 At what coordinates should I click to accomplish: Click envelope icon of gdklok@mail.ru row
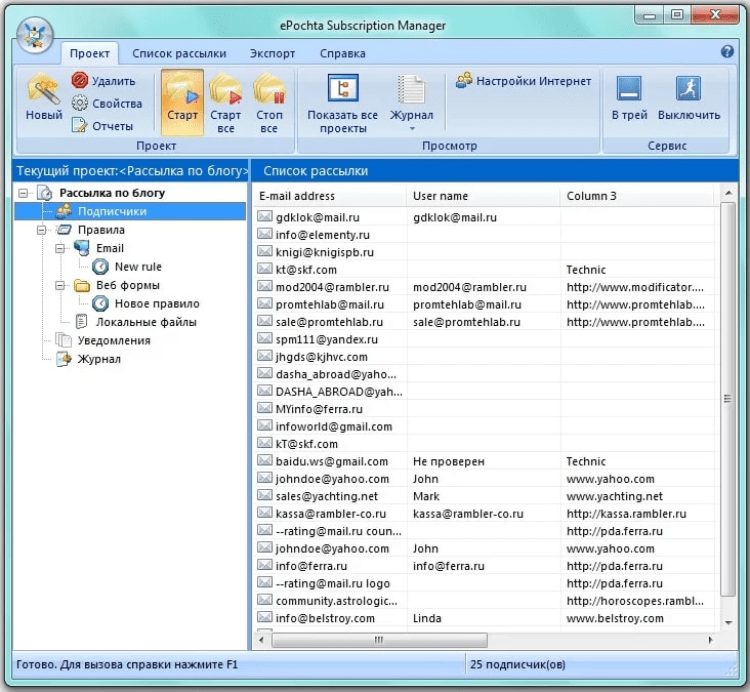pyautogui.click(x=265, y=216)
